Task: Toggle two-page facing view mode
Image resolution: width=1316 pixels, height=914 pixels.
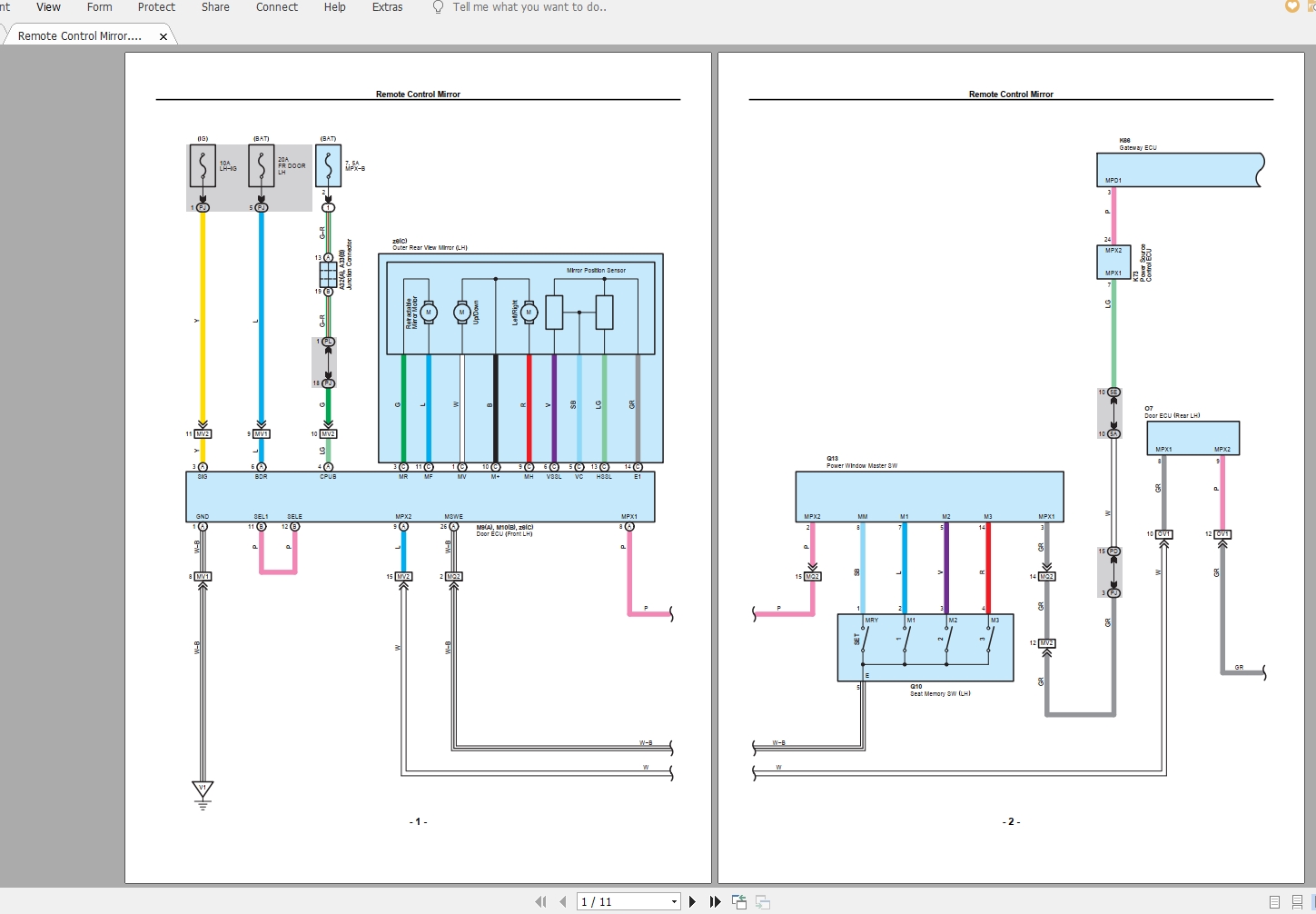Action: pyautogui.click(x=1313, y=902)
